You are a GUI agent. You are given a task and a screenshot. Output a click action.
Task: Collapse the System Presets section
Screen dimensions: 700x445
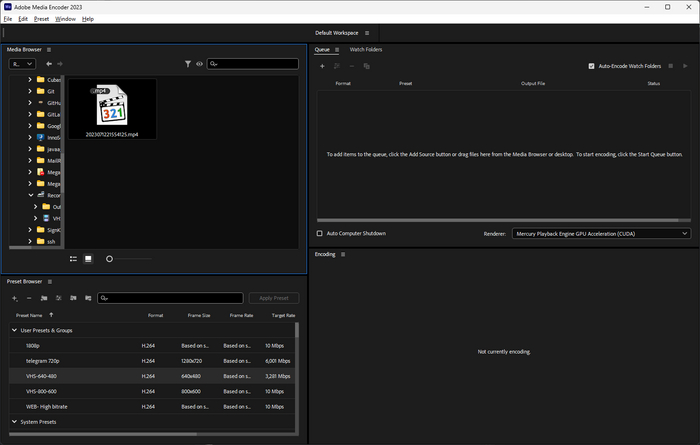(x=14, y=422)
